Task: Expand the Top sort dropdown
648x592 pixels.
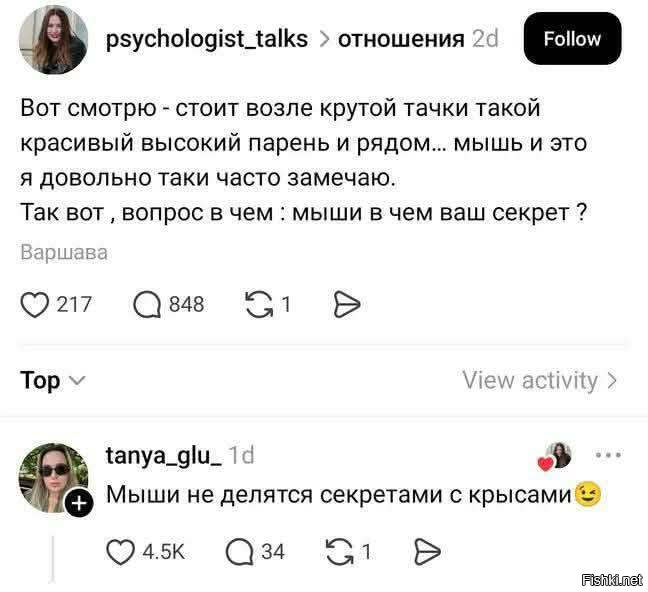Action: click(x=52, y=381)
